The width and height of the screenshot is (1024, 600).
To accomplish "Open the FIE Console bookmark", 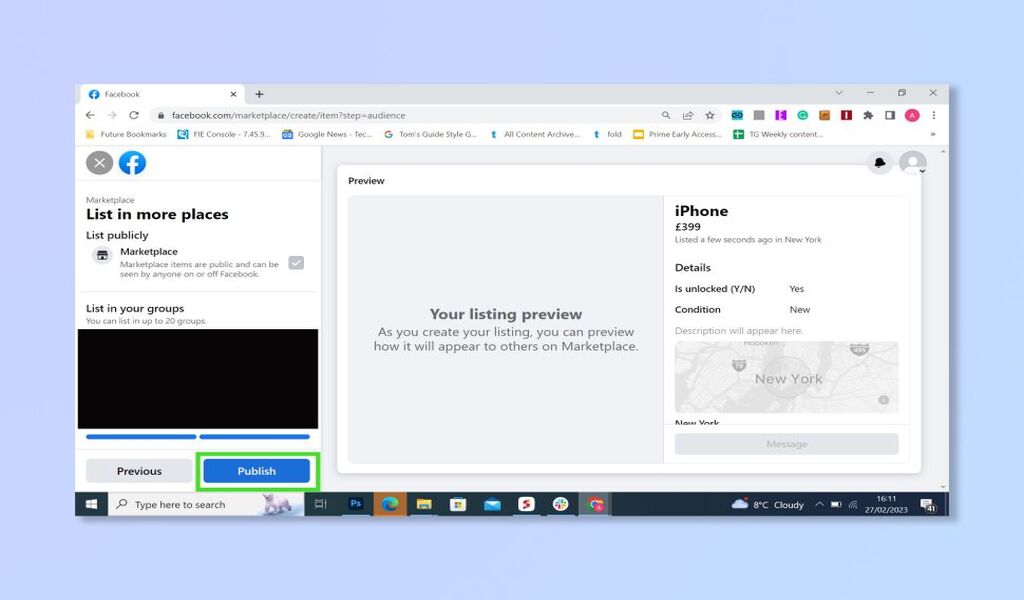I will [223, 134].
